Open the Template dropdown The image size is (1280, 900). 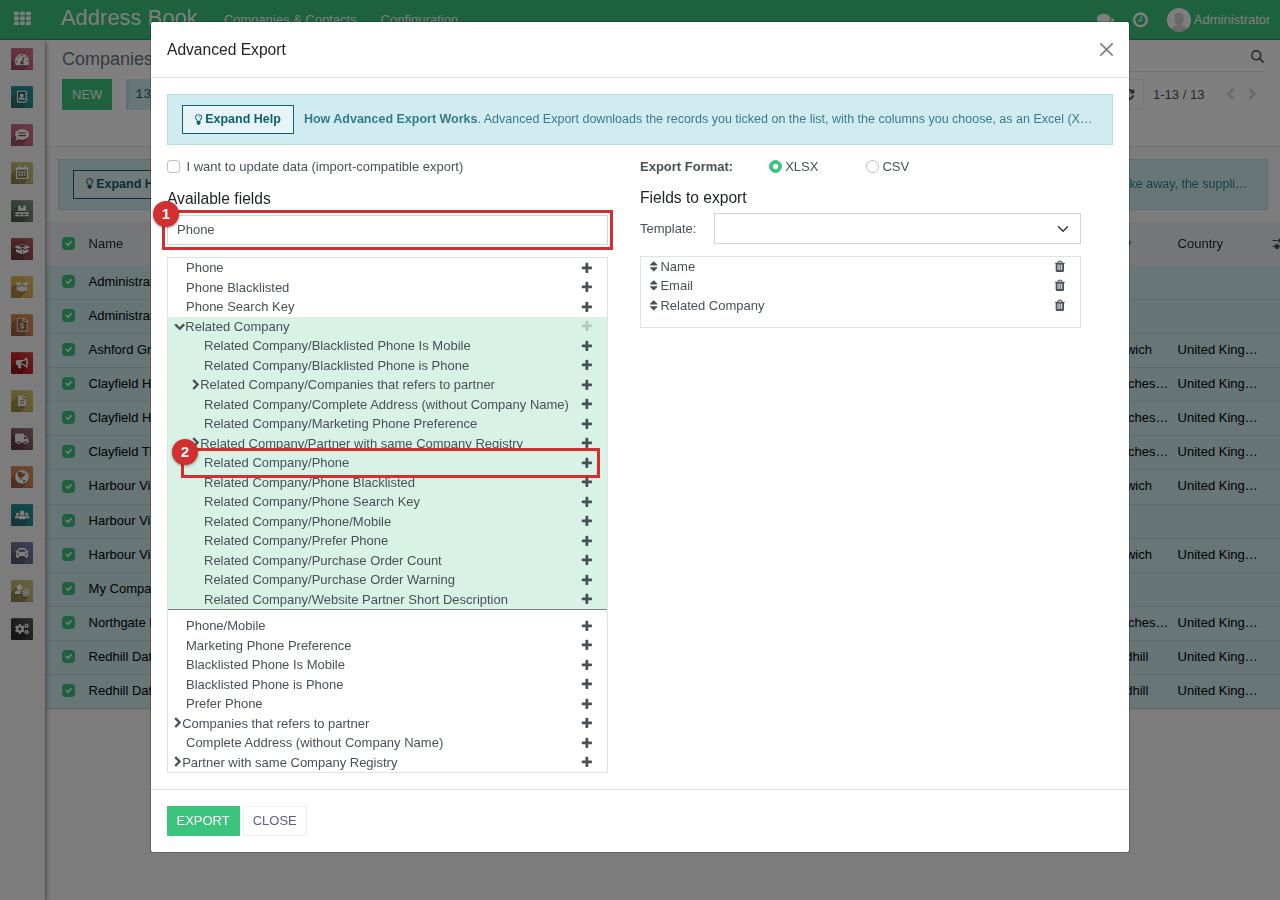(x=897, y=228)
